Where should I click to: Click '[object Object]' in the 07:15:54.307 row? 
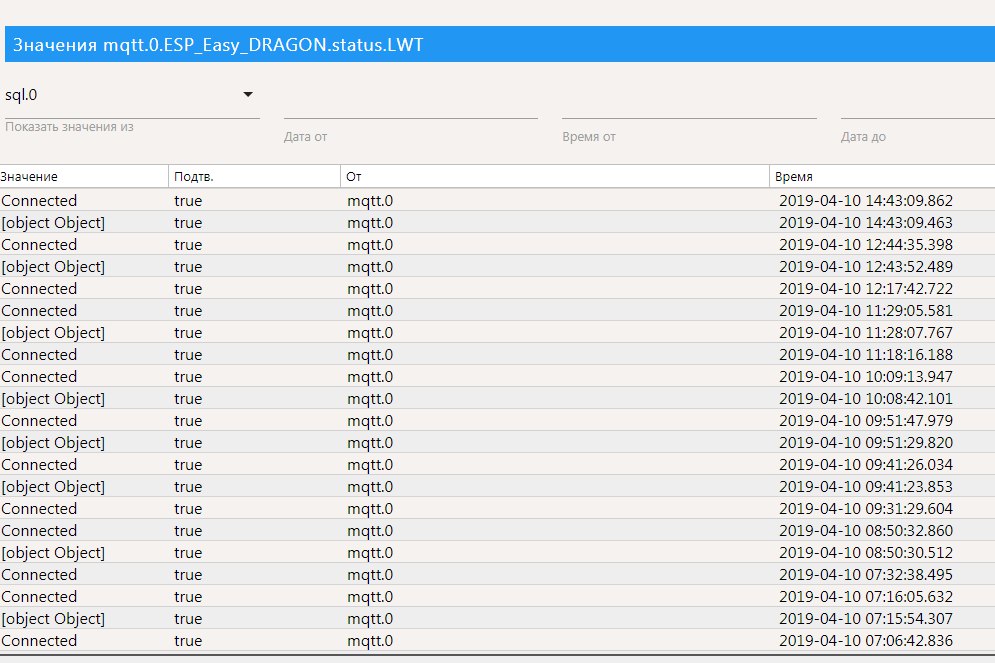click(53, 619)
